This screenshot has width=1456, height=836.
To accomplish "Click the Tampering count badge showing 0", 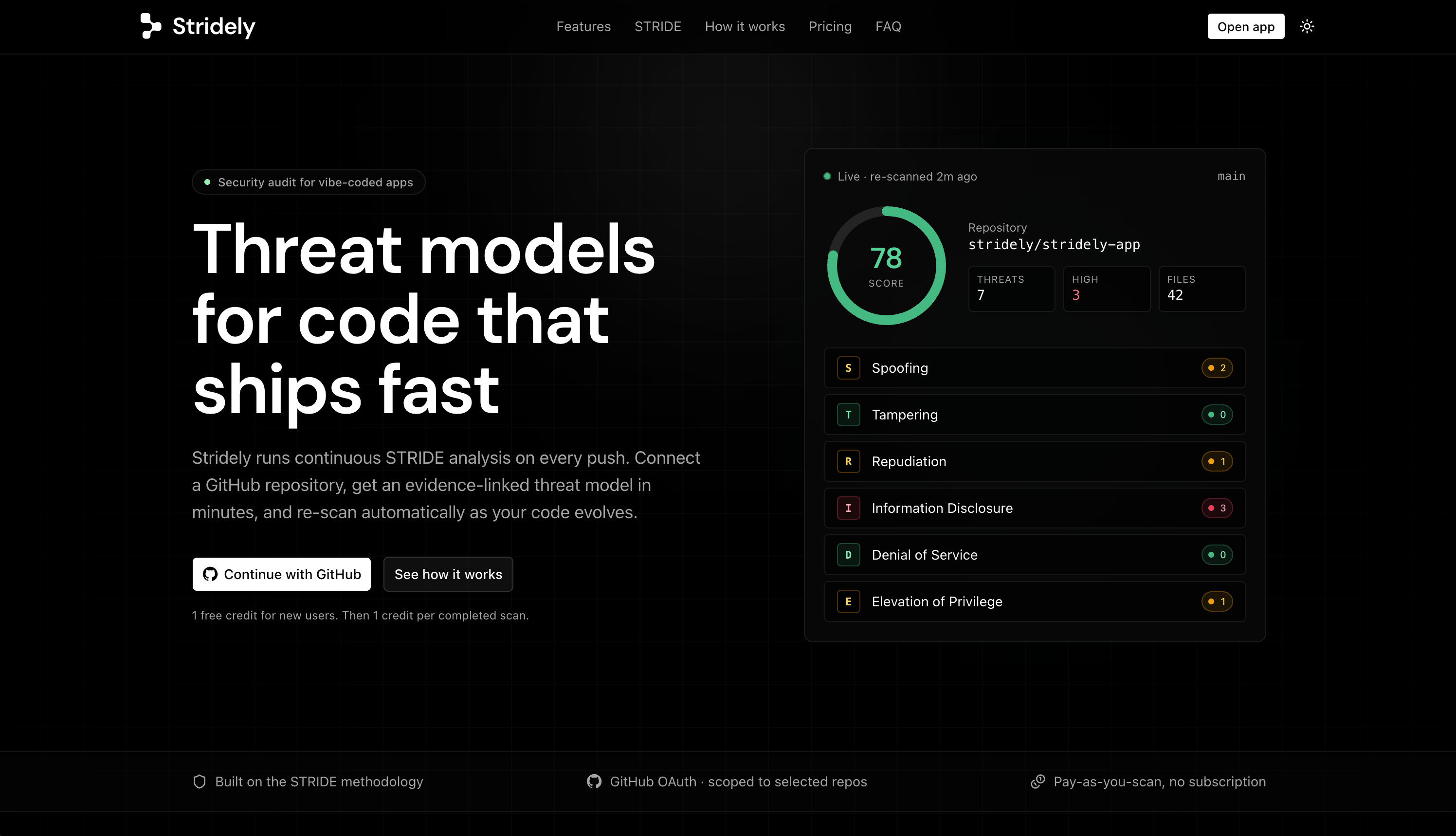I will tap(1217, 415).
